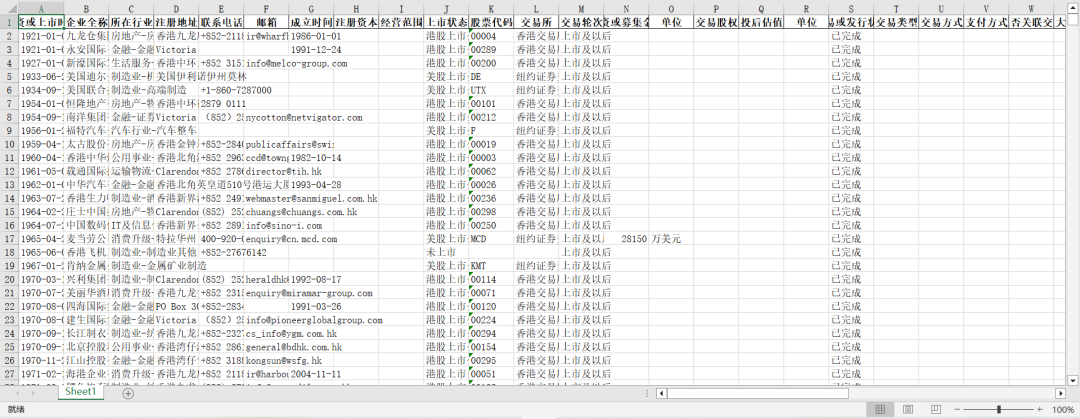The width and height of the screenshot is (1080, 419).
Task: Select the 注册资本 header cell
Action: [x=356, y=22]
